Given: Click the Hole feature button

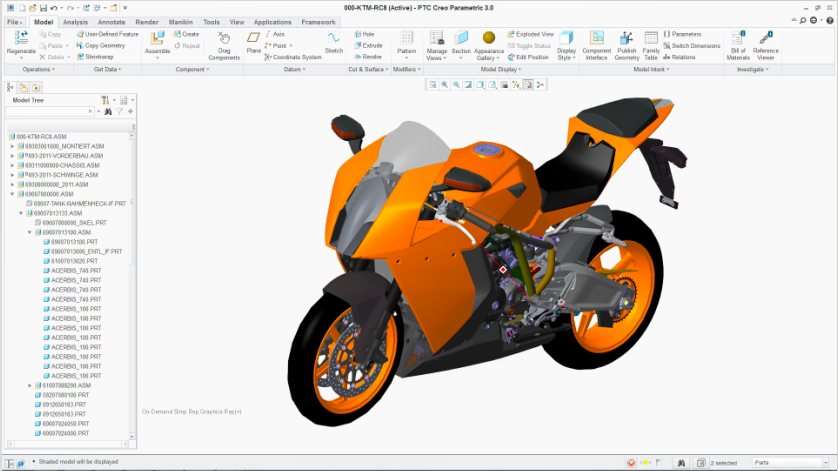Looking at the screenshot, I should [x=364, y=34].
